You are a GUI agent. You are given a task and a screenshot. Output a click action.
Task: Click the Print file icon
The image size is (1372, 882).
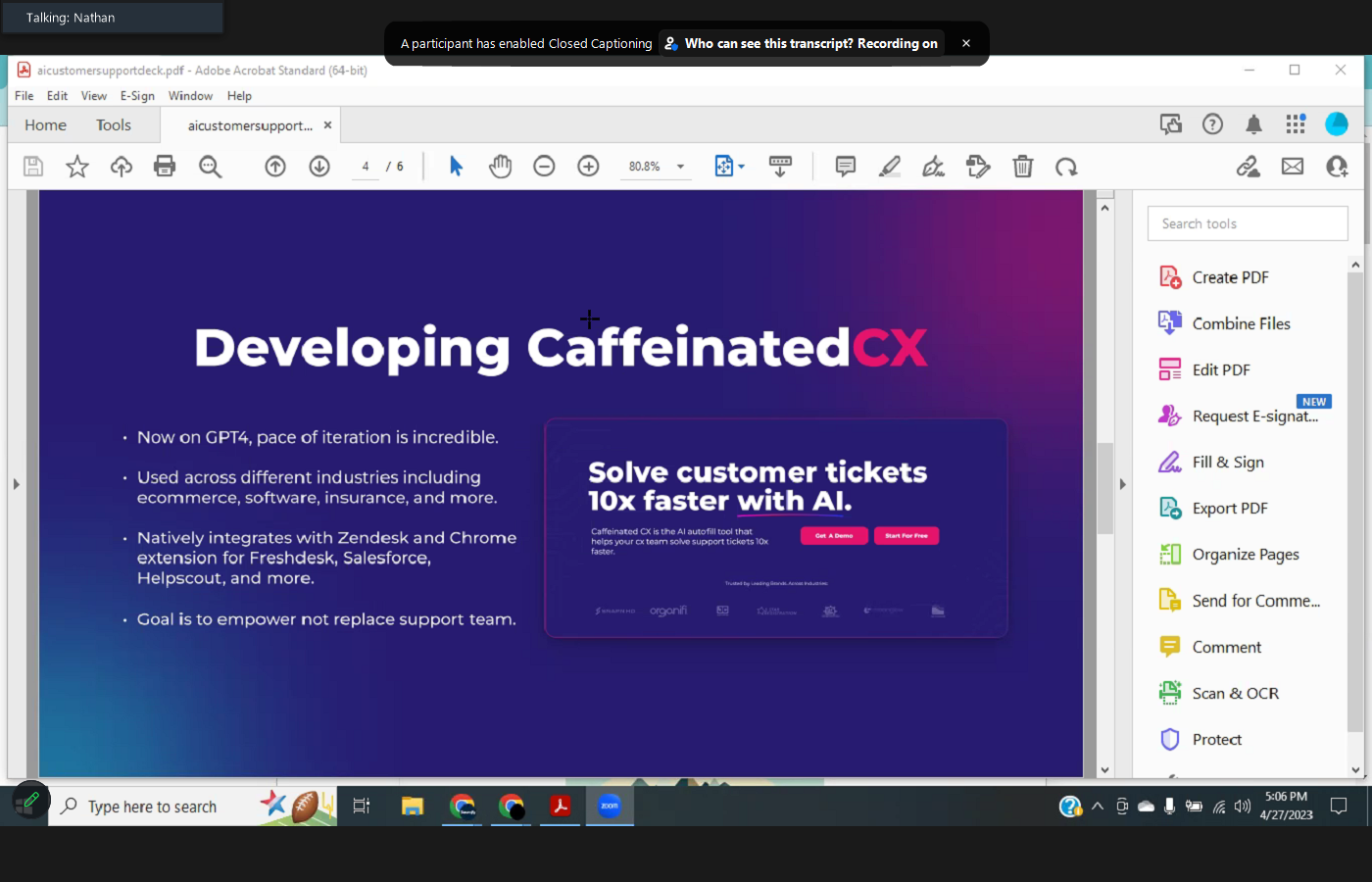click(x=165, y=167)
